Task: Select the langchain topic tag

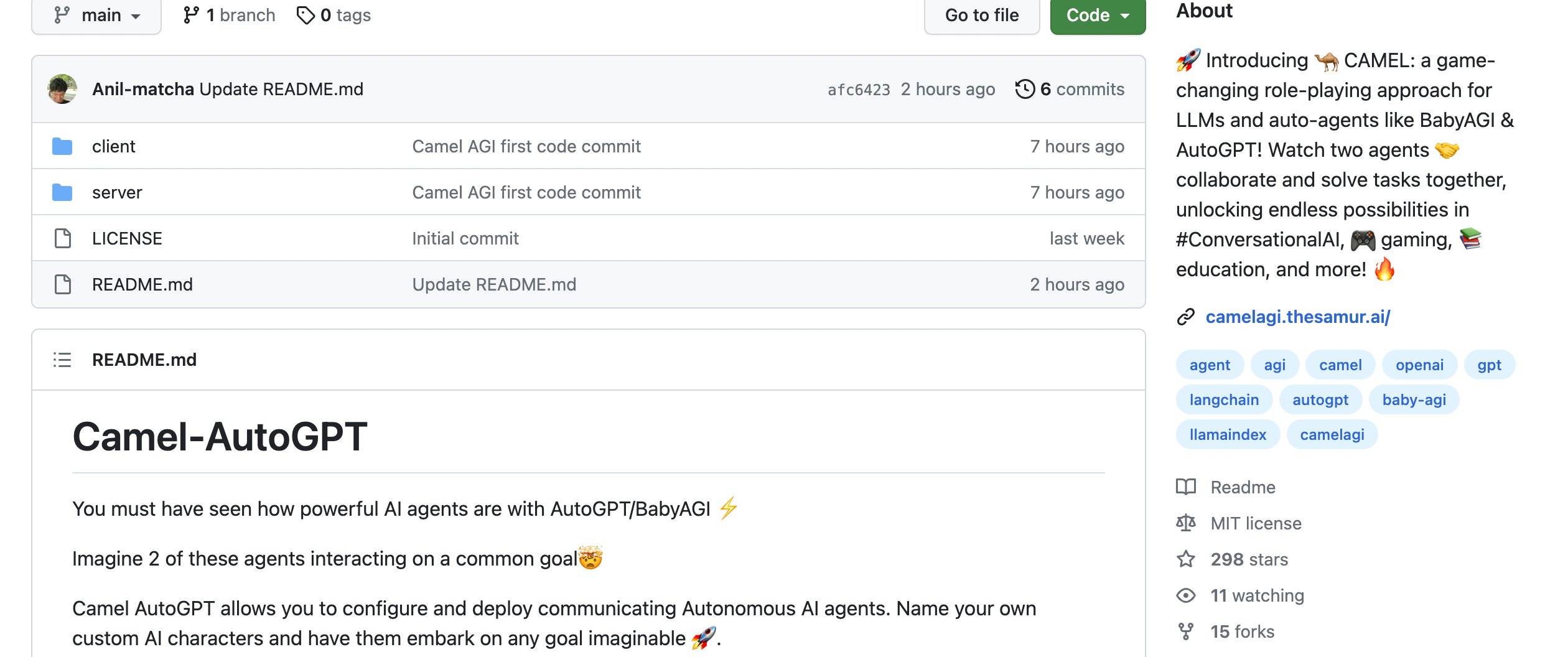Action: [1224, 399]
